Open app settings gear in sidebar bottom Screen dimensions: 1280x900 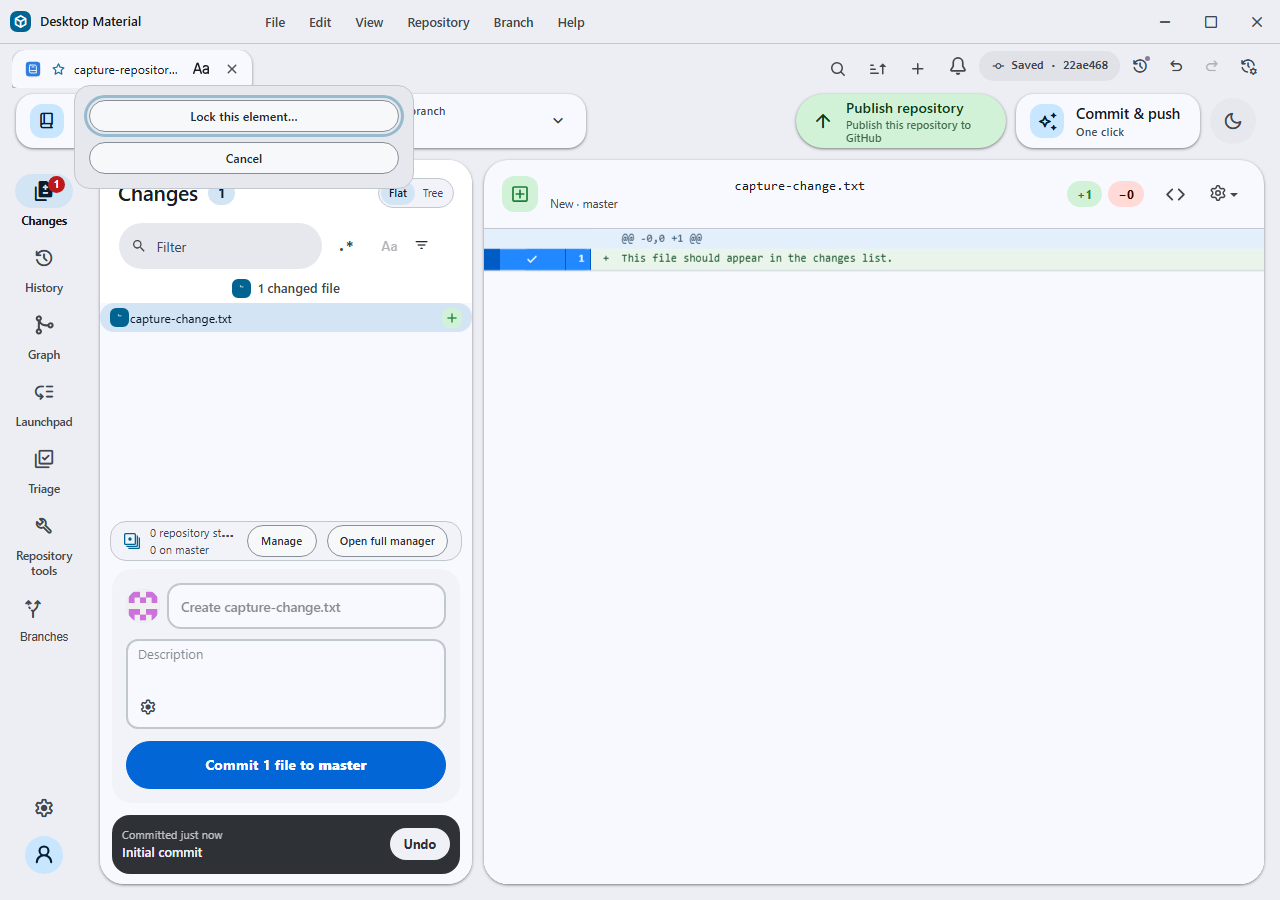44,808
